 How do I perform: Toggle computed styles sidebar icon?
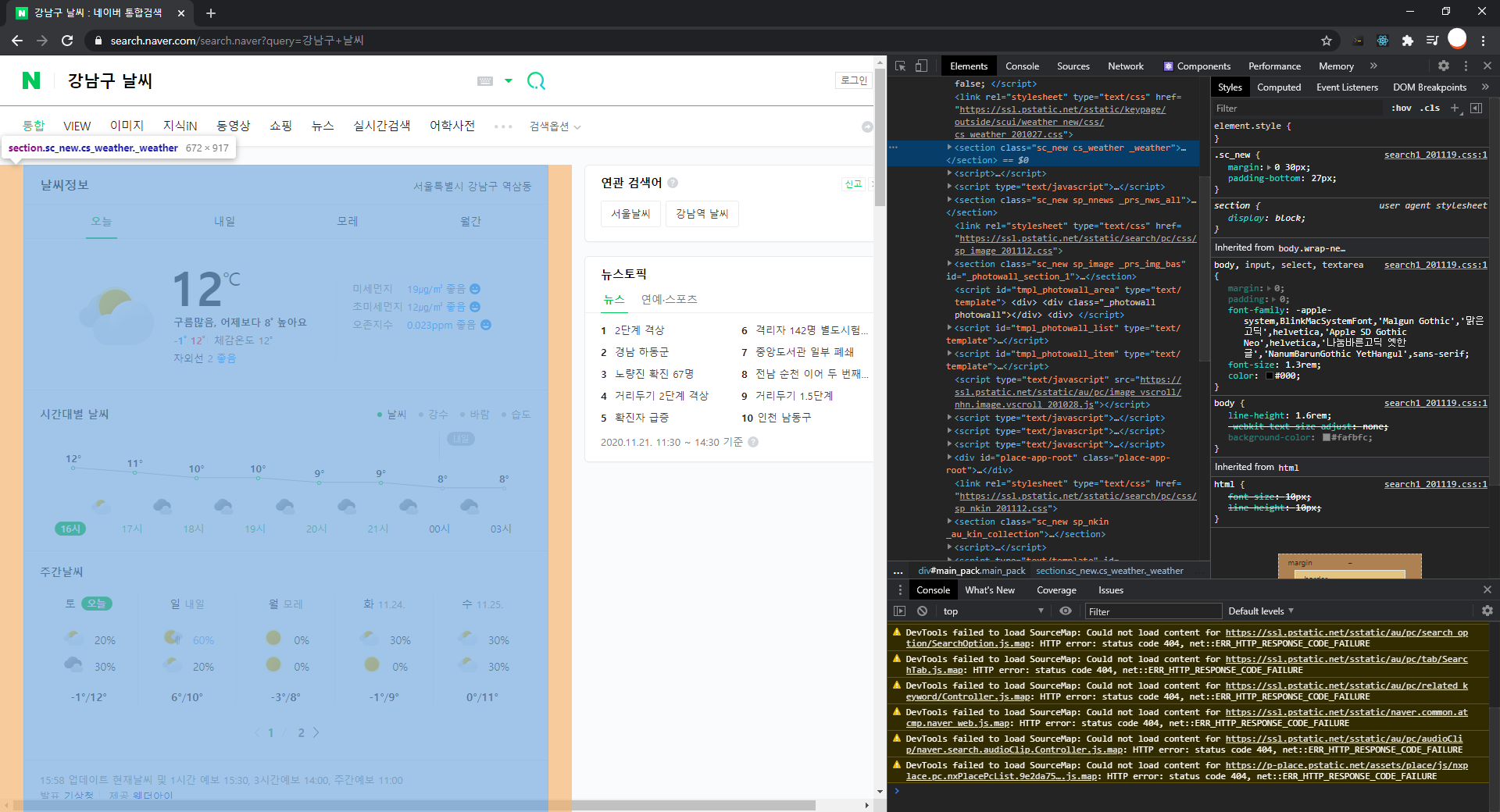(1476, 109)
